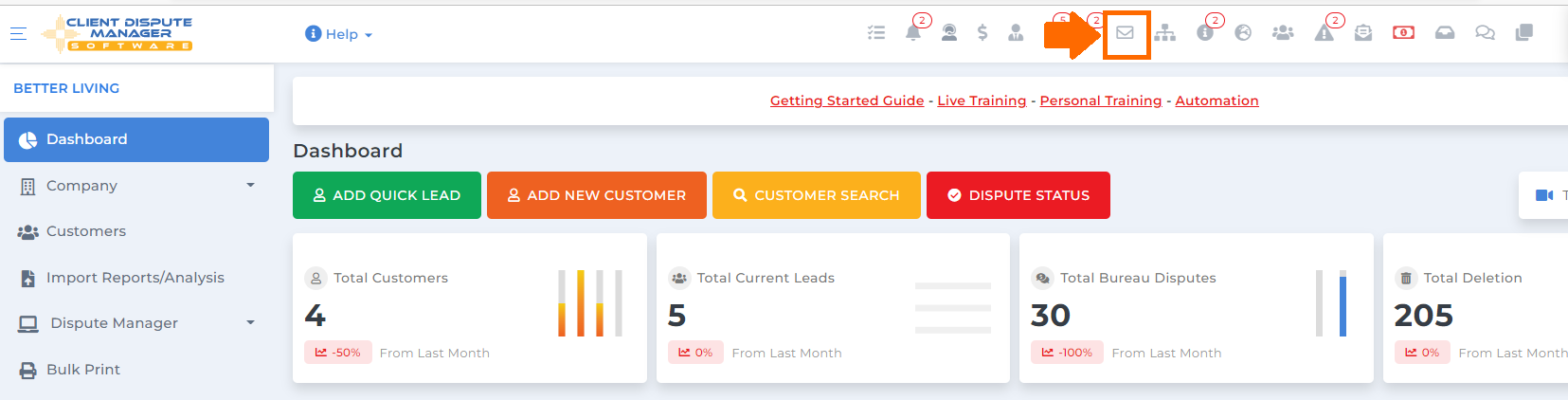
Task: Open the envelope messages icon
Action: 1125,33
